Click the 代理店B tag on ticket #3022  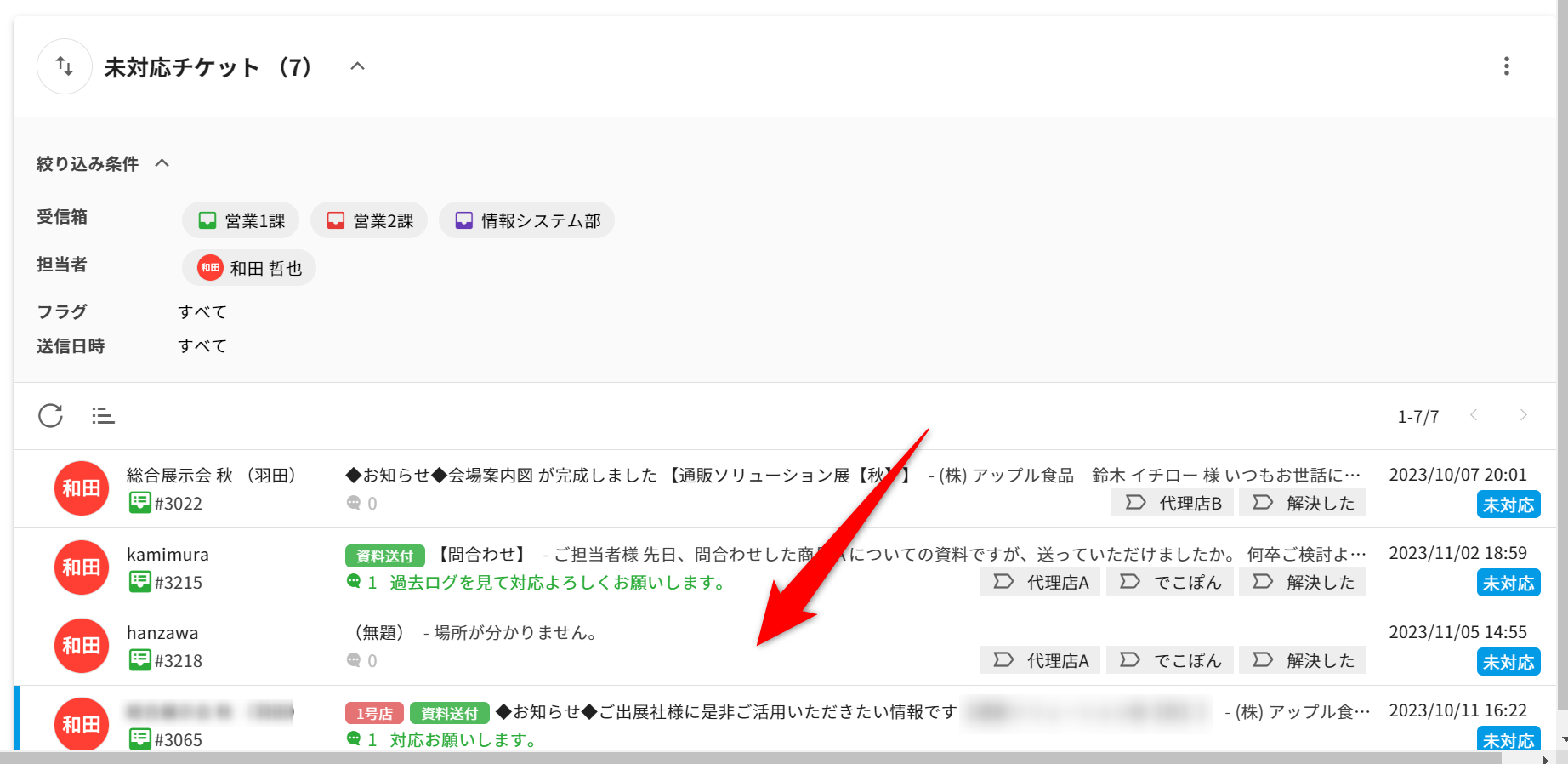click(x=1173, y=503)
